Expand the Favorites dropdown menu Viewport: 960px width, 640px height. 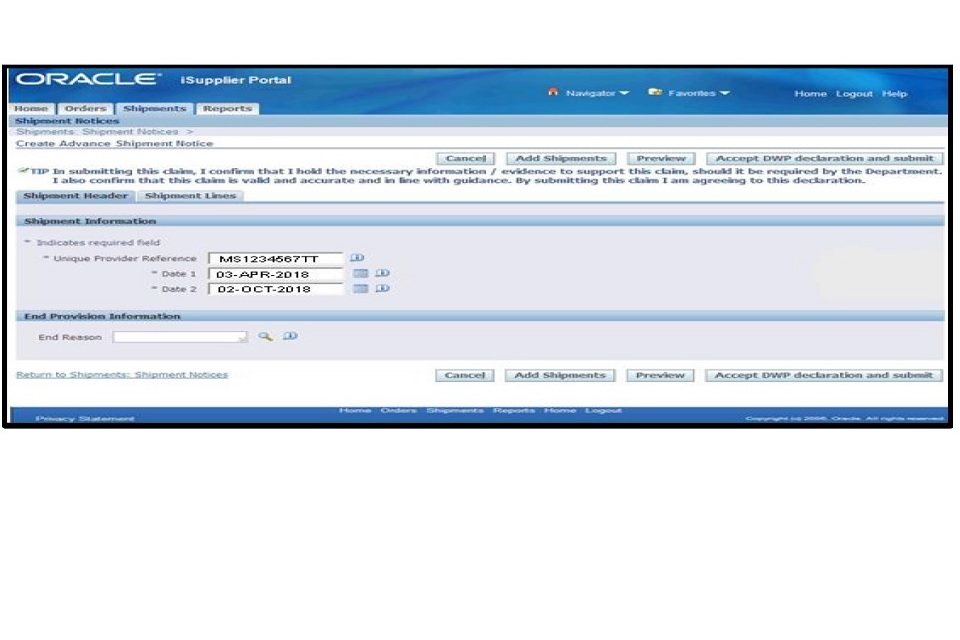click(x=690, y=93)
